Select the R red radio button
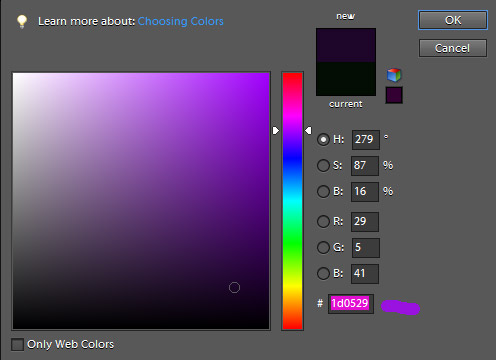496x360 pixels. 323,221
